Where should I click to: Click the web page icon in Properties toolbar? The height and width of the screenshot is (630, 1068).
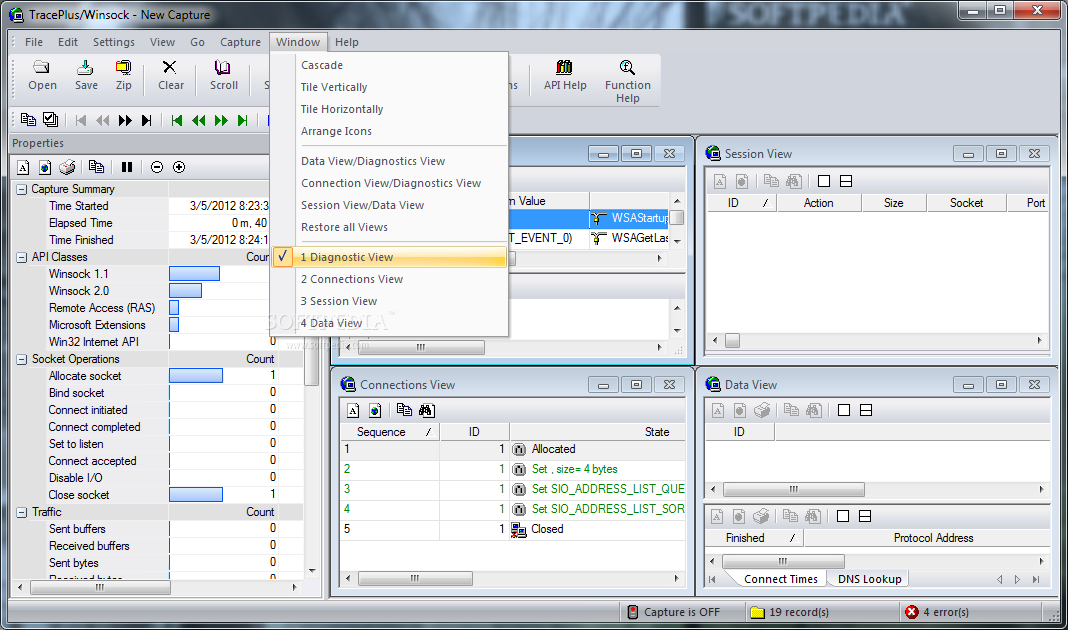[x=45, y=167]
